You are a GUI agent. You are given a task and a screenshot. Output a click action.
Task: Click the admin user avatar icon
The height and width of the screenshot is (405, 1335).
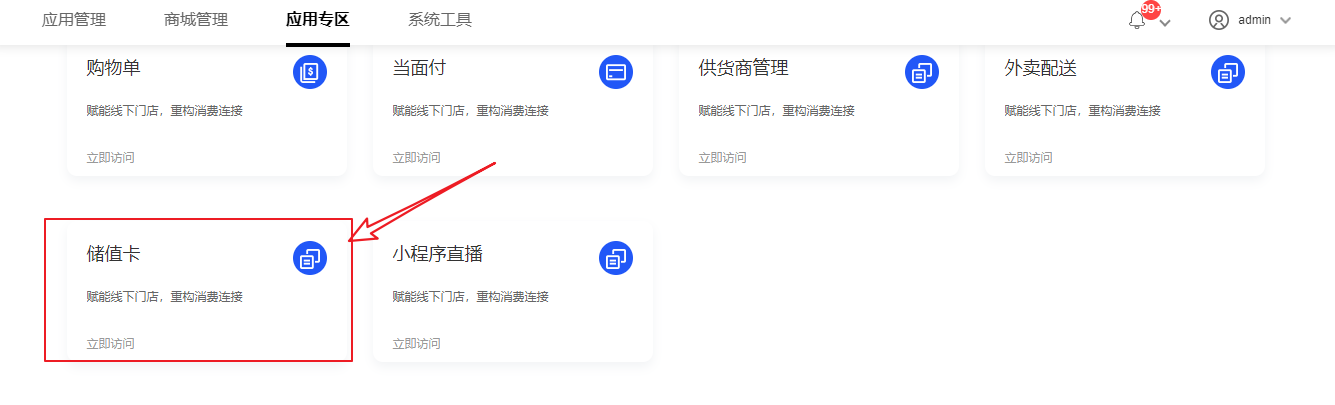tap(1218, 20)
